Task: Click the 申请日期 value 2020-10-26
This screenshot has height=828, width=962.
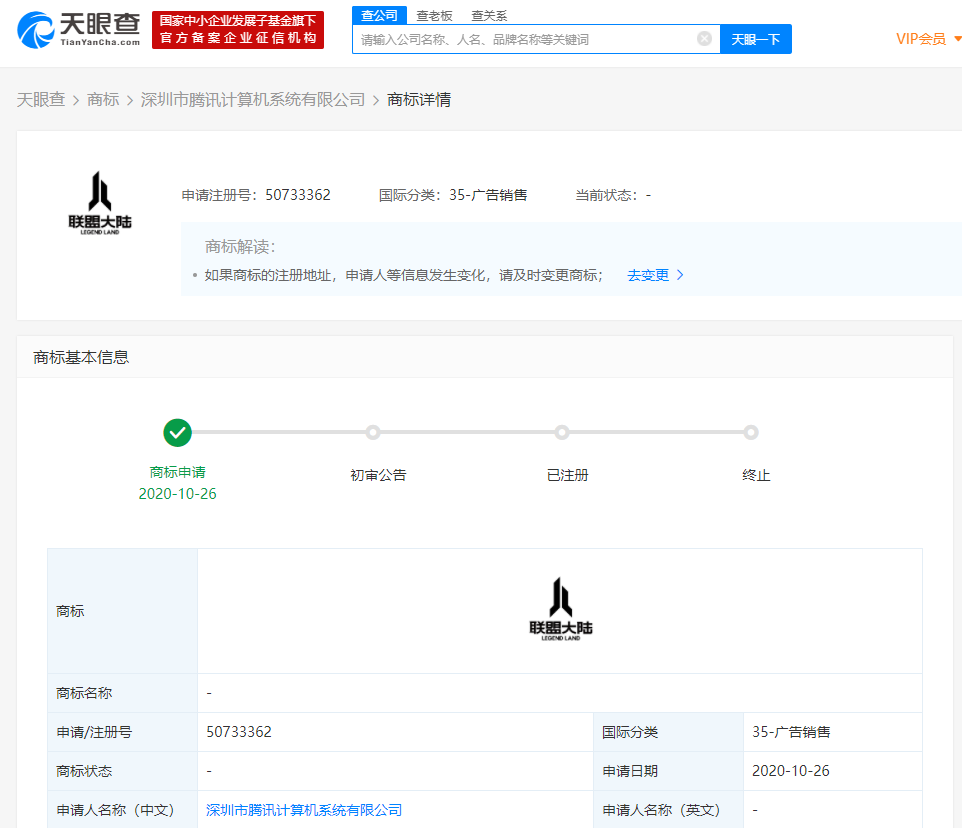Action: [x=791, y=771]
